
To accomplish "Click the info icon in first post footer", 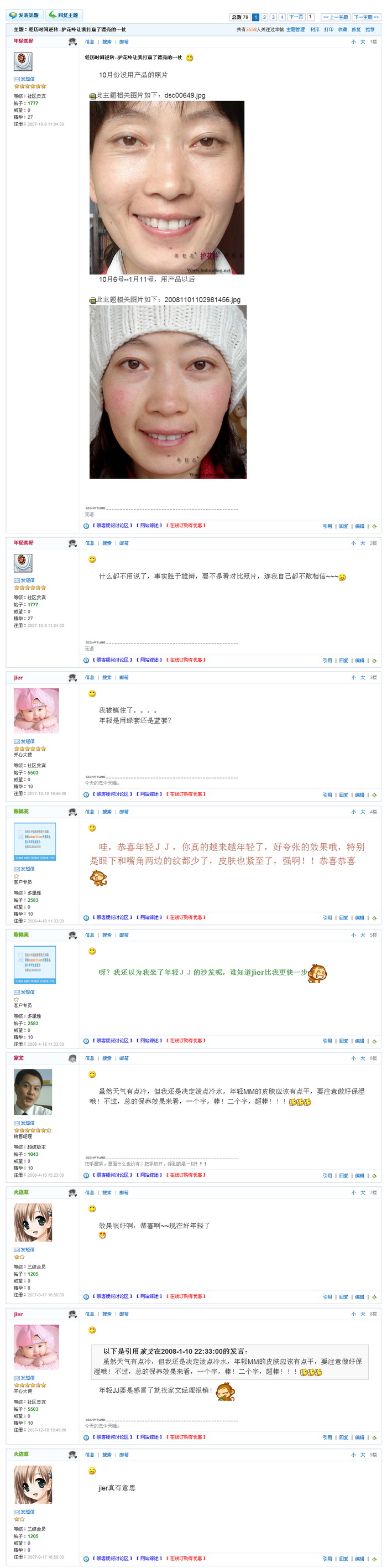I will point(86,526).
